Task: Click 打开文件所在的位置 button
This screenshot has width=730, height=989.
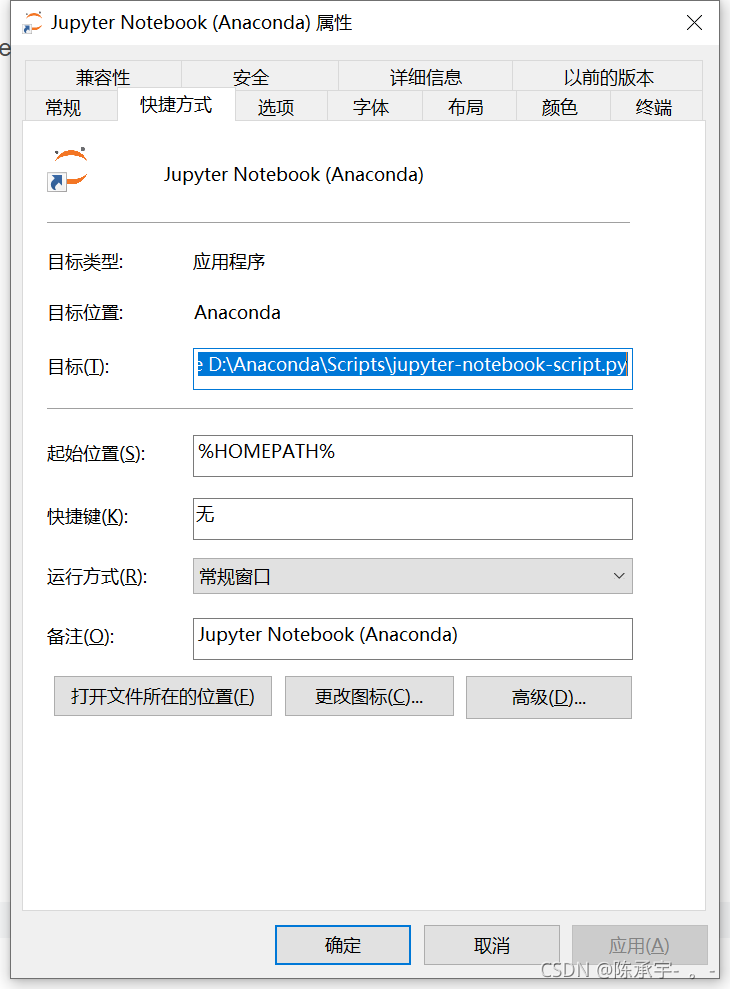Action: pyautogui.click(x=163, y=696)
